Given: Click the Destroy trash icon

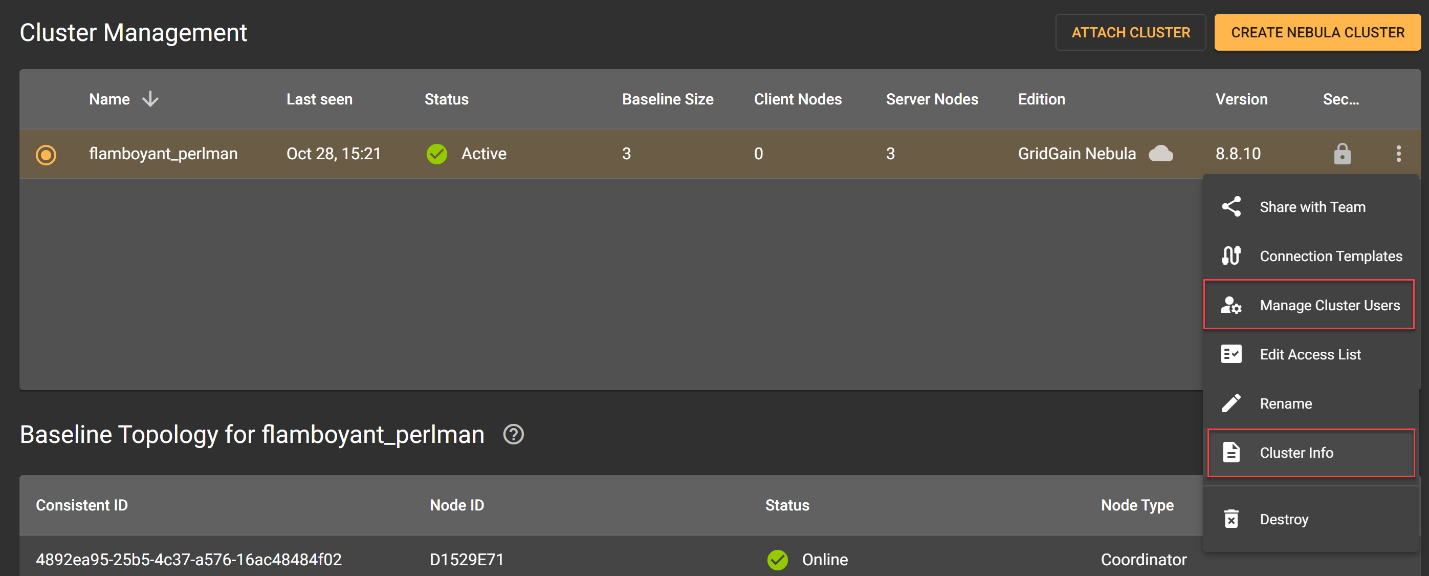Looking at the screenshot, I should (1232, 519).
